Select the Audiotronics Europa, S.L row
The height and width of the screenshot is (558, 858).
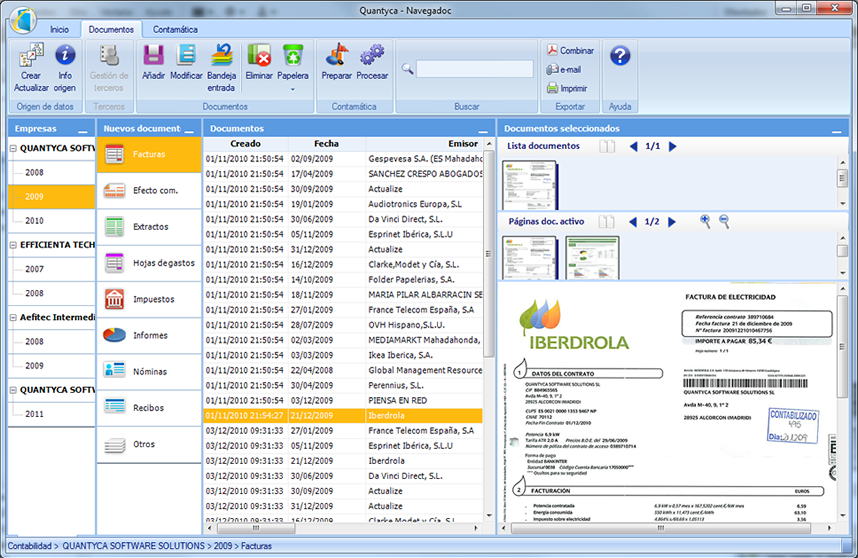(343, 204)
